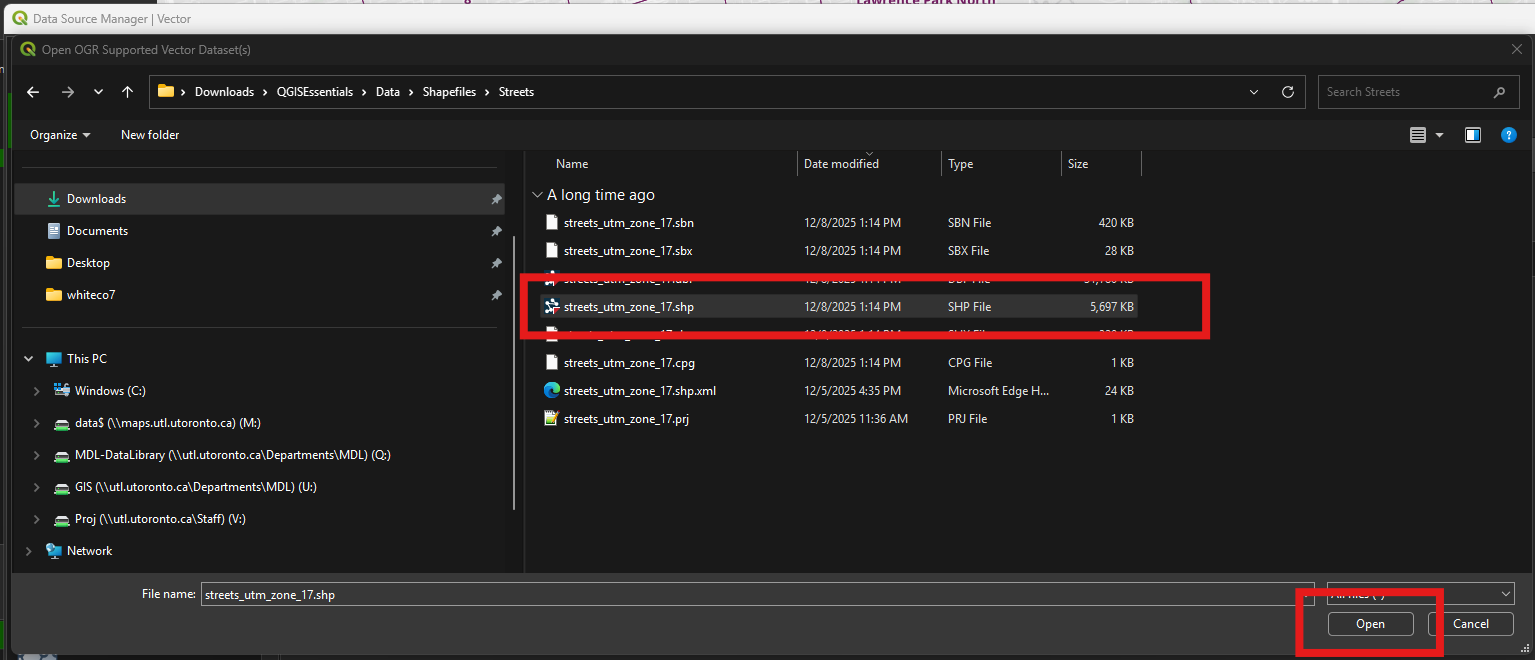Open the file type filter dropdown
The image size is (1535, 660).
click(1420, 594)
